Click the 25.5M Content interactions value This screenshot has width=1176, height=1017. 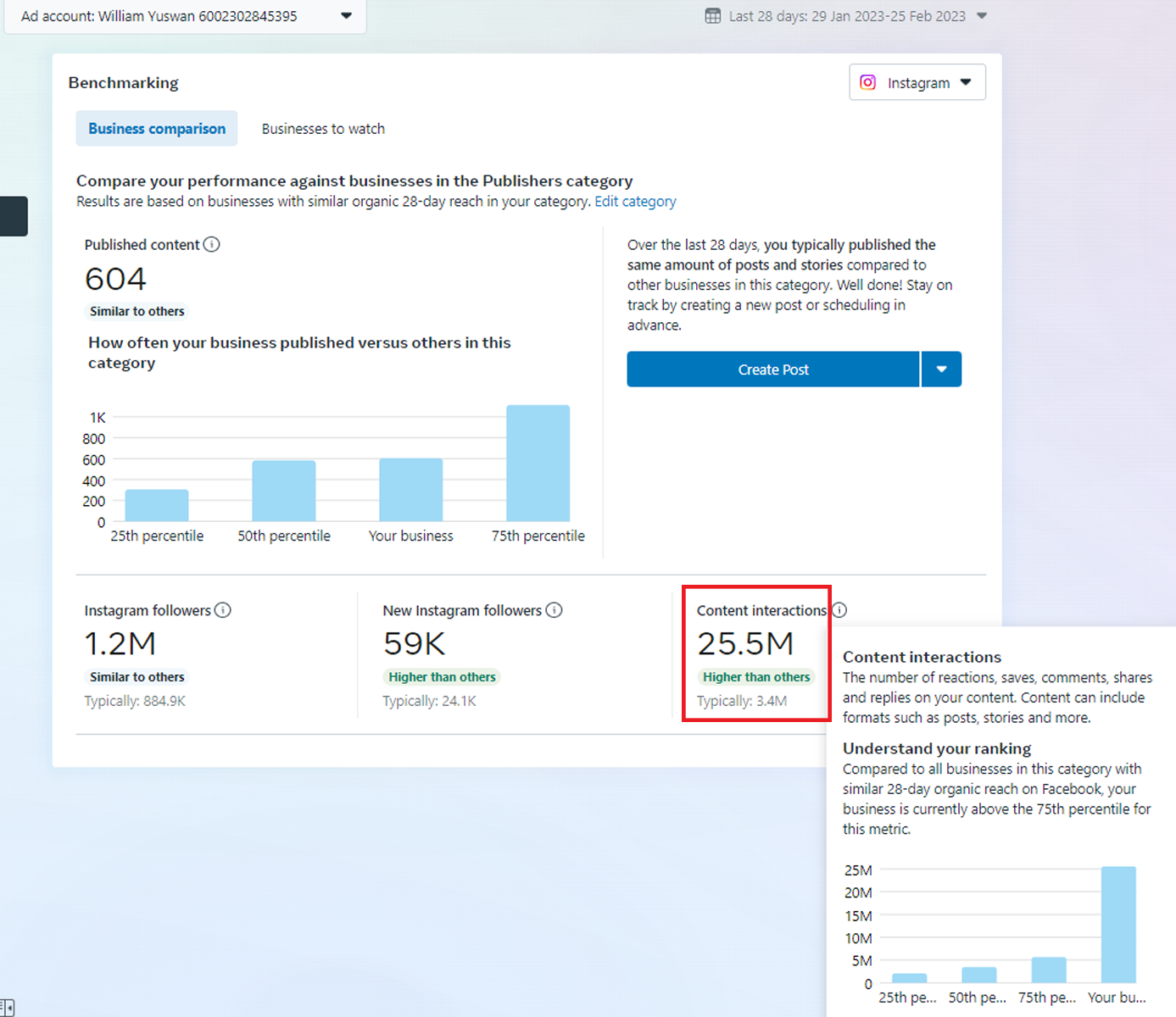tap(745, 644)
